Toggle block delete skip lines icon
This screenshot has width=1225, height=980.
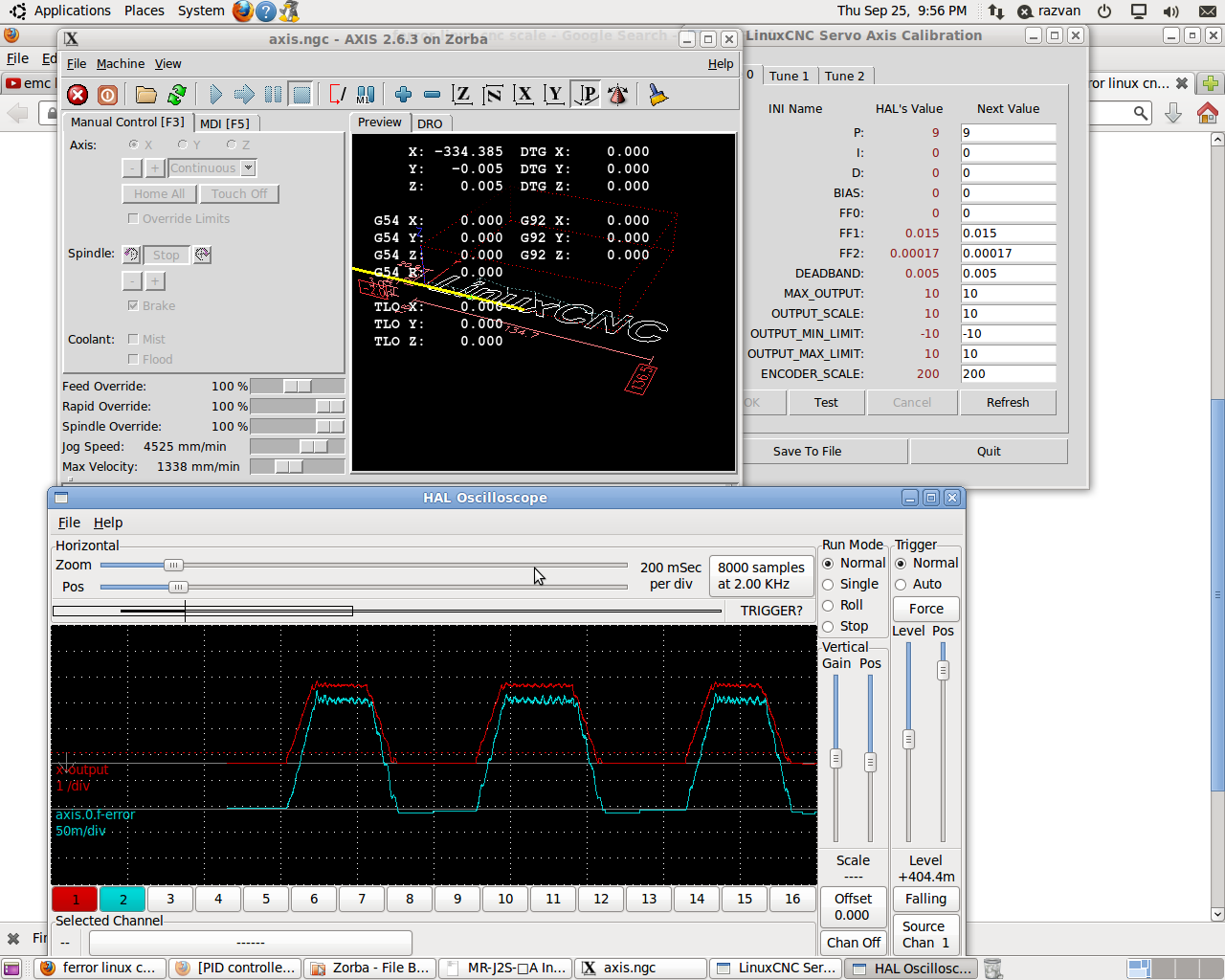pos(338,95)
